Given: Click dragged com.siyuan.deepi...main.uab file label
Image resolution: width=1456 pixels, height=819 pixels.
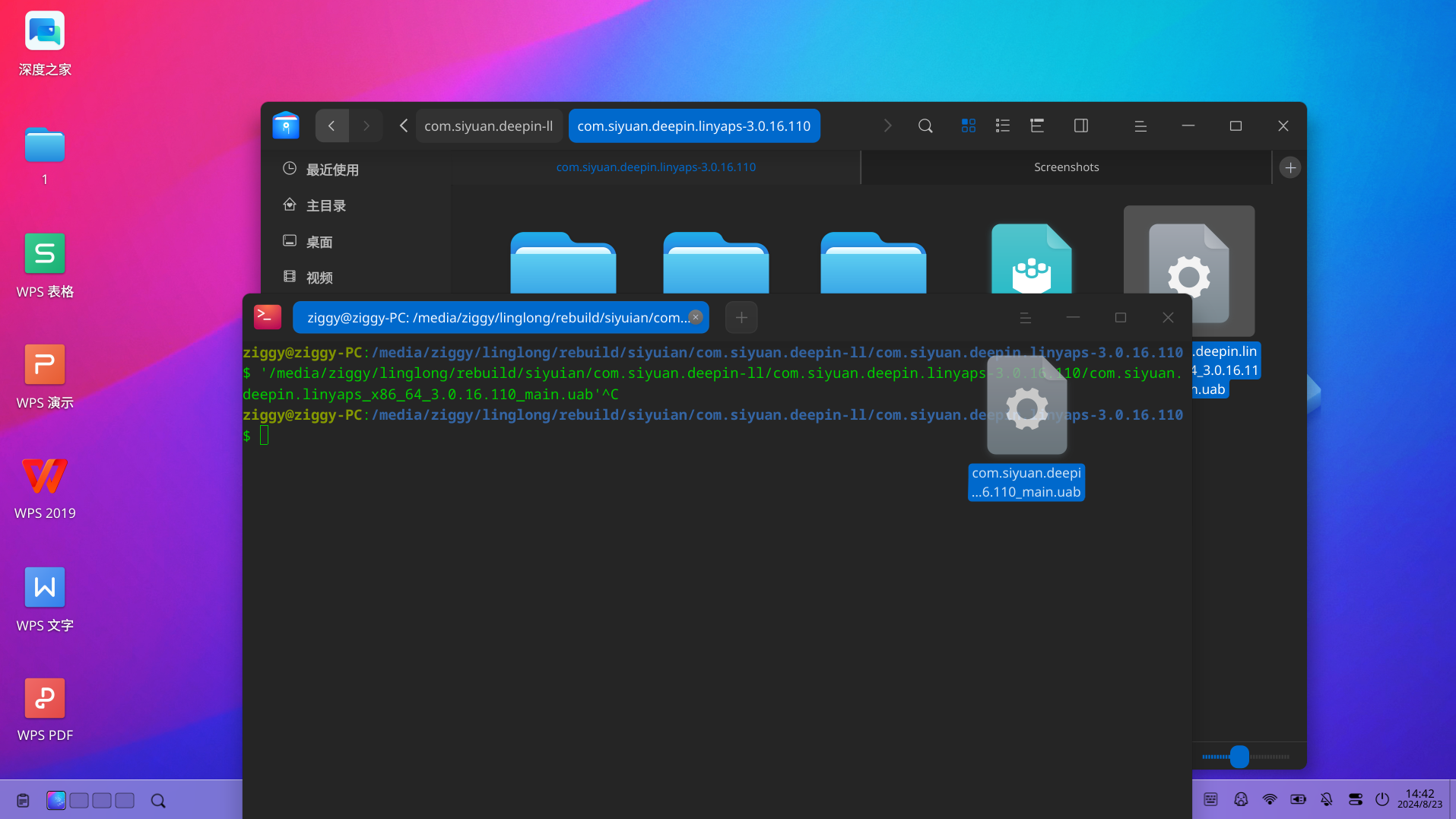Looking at the screenshot, I should (1026, 482).
